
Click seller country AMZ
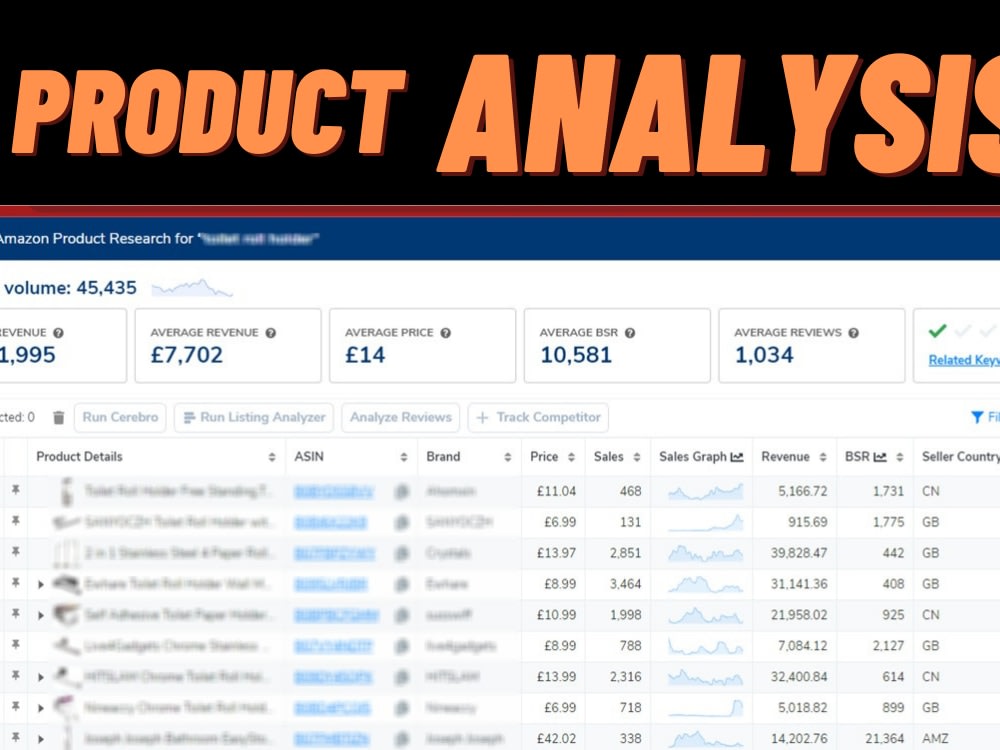click(935, 739)
